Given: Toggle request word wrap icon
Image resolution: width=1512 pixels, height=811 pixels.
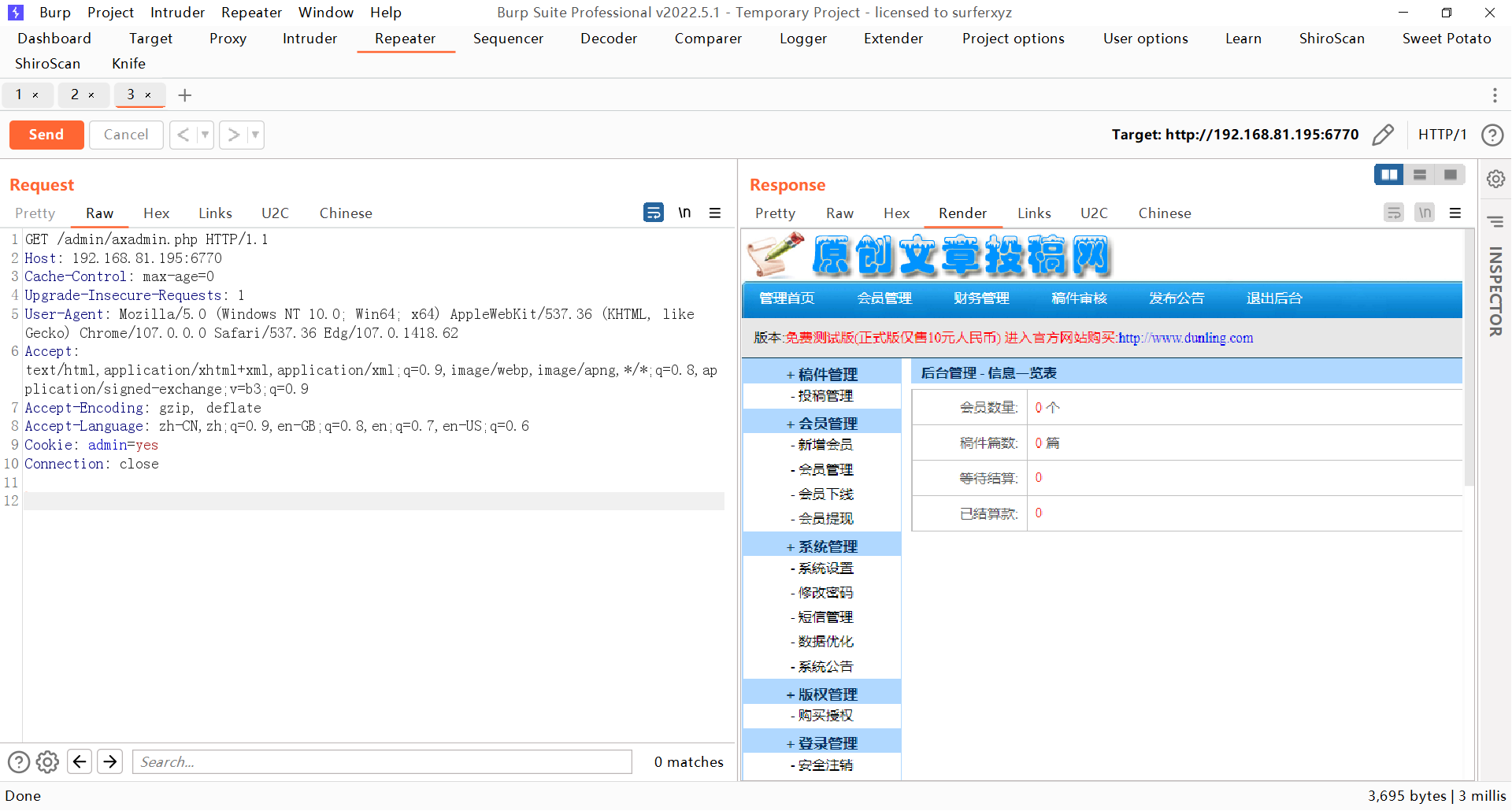Looking at the screenshot, I should 654,213.
